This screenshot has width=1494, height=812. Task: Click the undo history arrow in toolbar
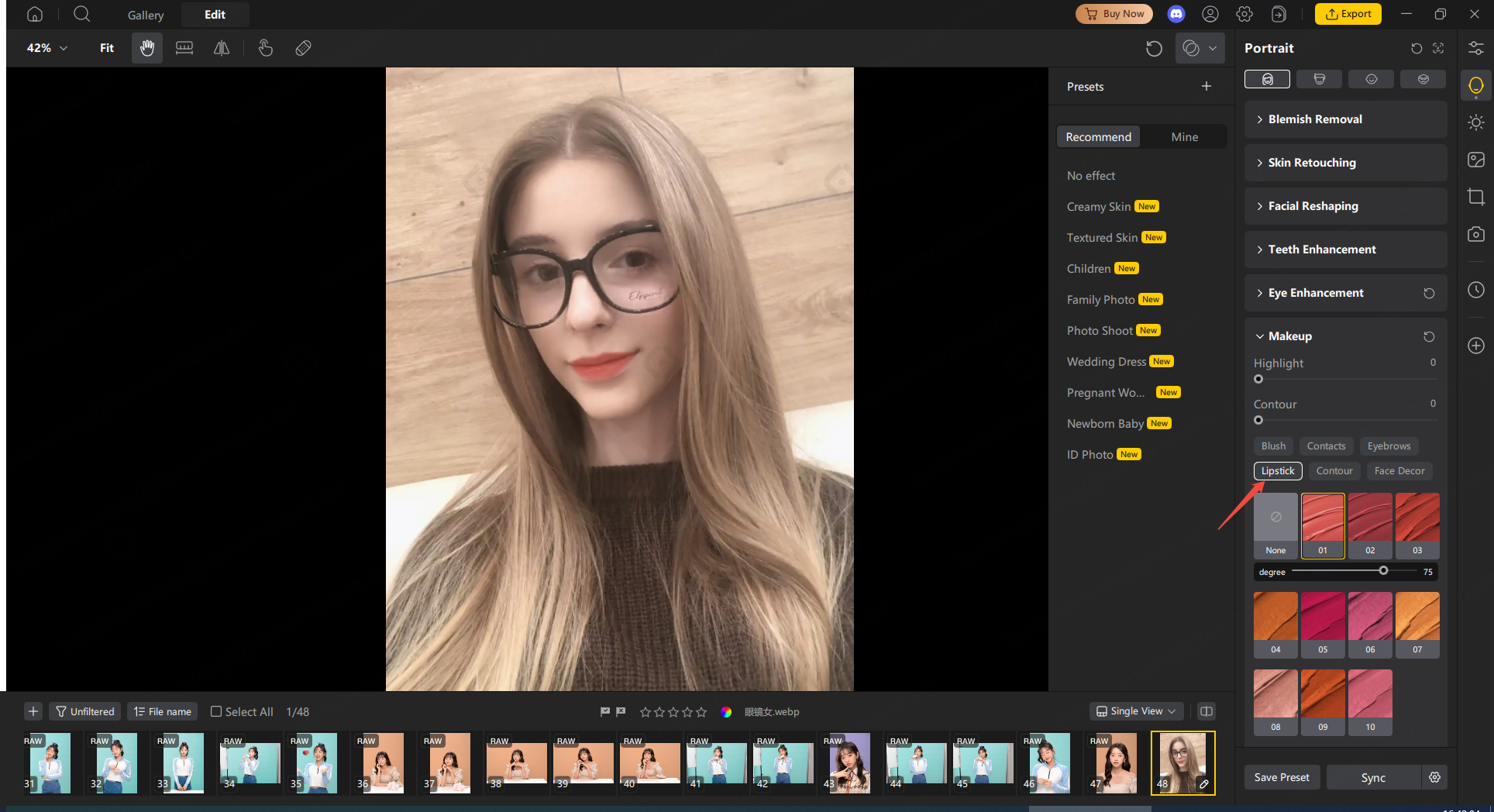coord(1154,48)
